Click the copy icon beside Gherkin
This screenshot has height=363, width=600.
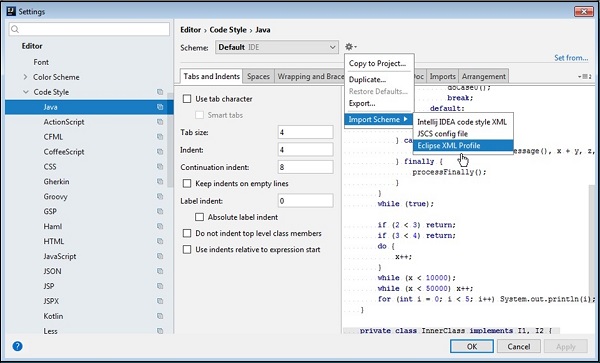pyautogui.click(x=160, y=182)
